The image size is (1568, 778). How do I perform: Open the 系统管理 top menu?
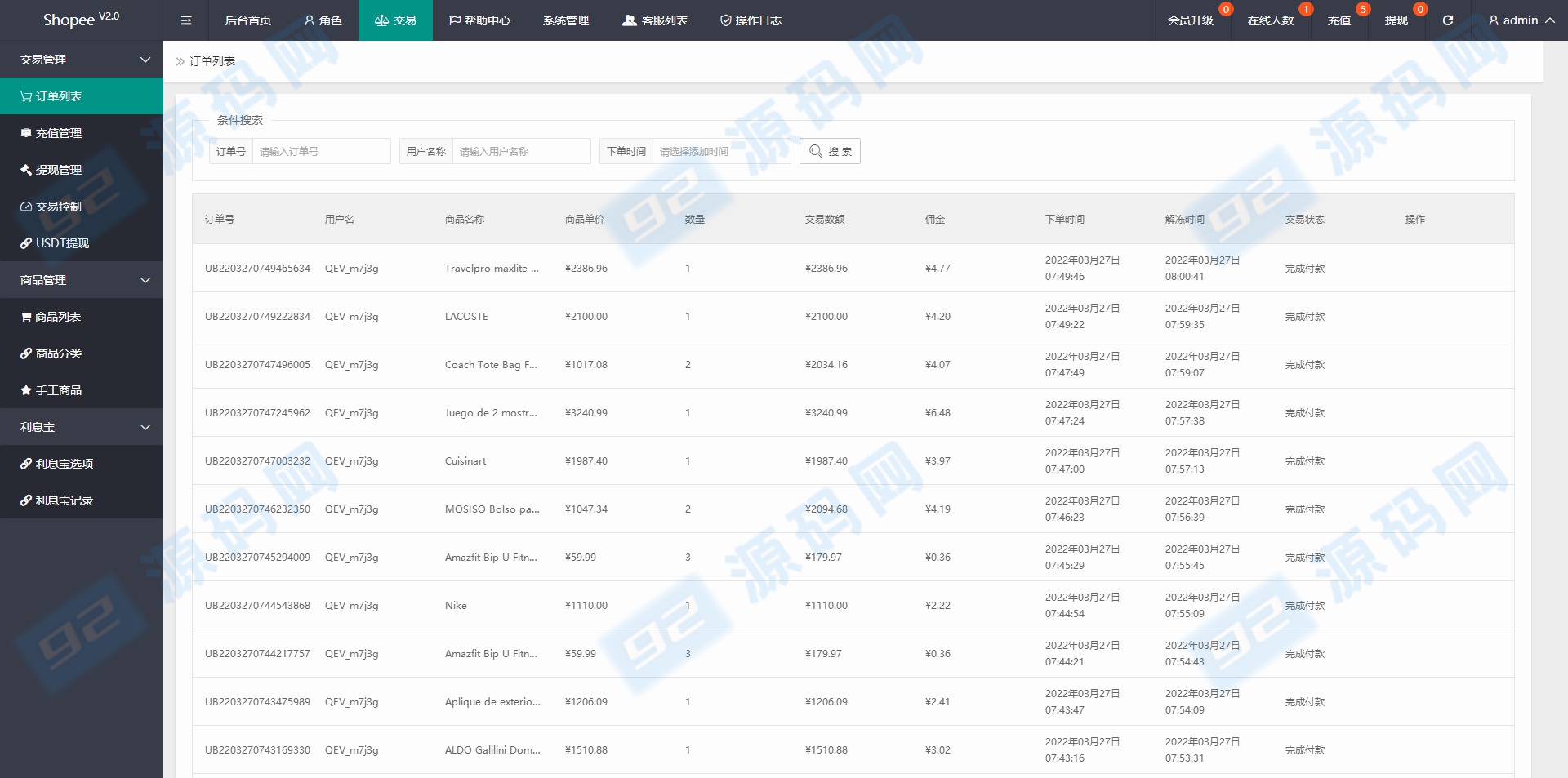[566, 20]
